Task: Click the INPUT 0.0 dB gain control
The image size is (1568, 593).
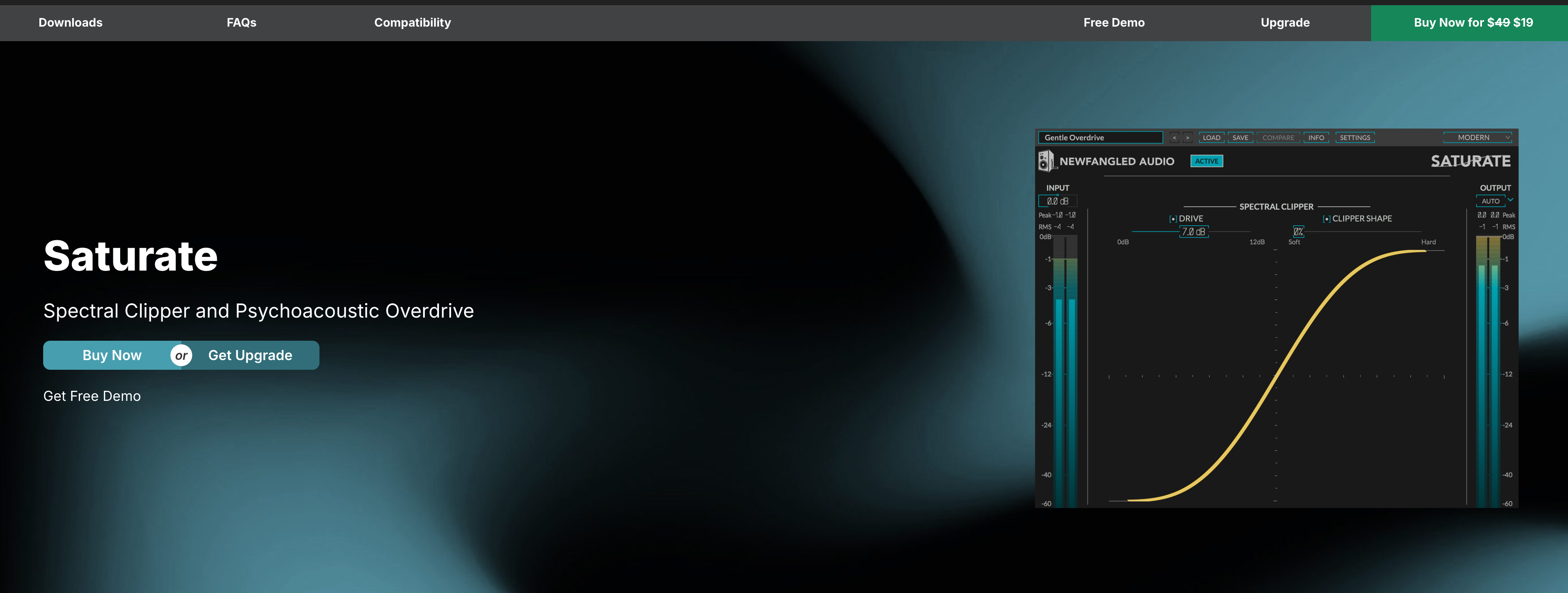Action: coord(1057,201)
